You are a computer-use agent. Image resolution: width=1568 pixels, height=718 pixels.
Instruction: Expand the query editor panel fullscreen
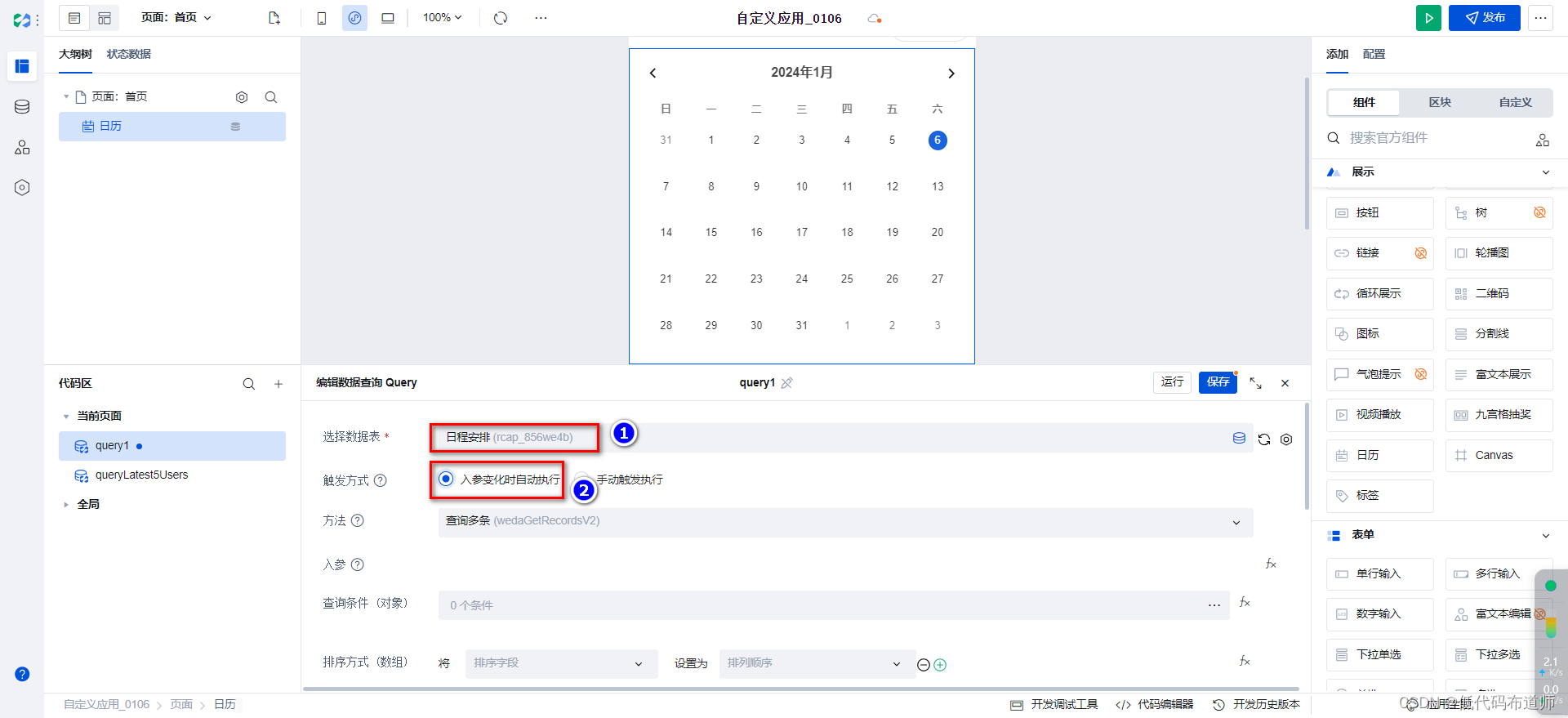[x=1256, y=383]
